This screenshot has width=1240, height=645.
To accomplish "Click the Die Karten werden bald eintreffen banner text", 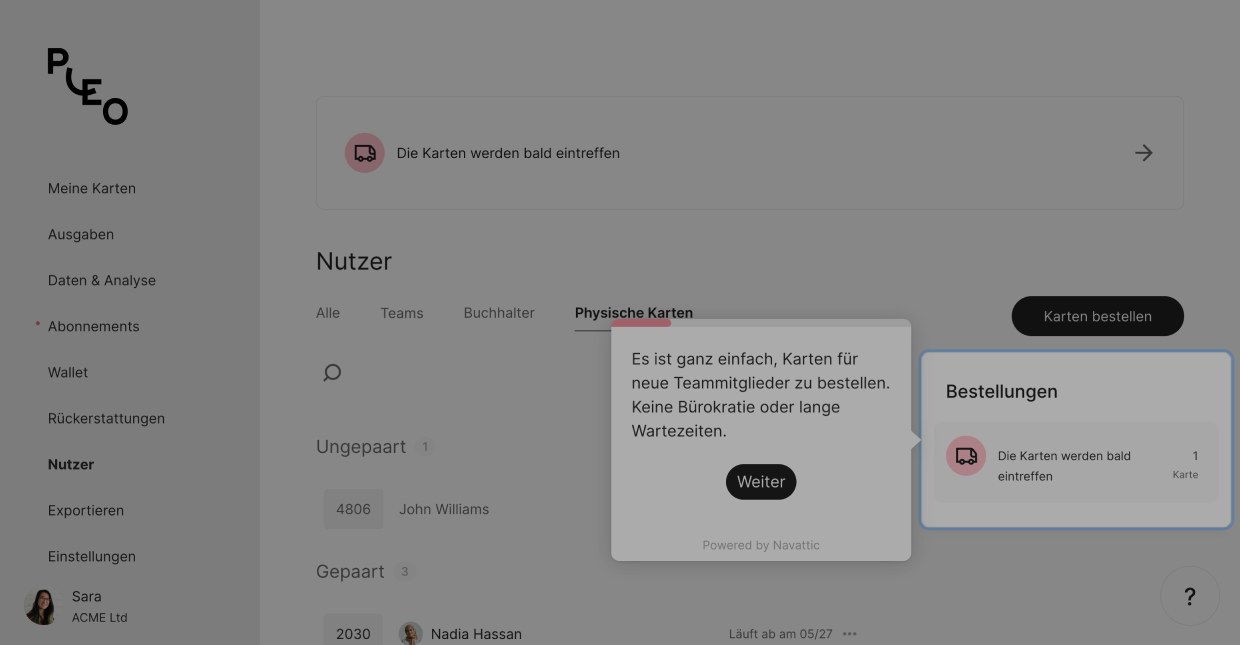I will pos(508,153).
